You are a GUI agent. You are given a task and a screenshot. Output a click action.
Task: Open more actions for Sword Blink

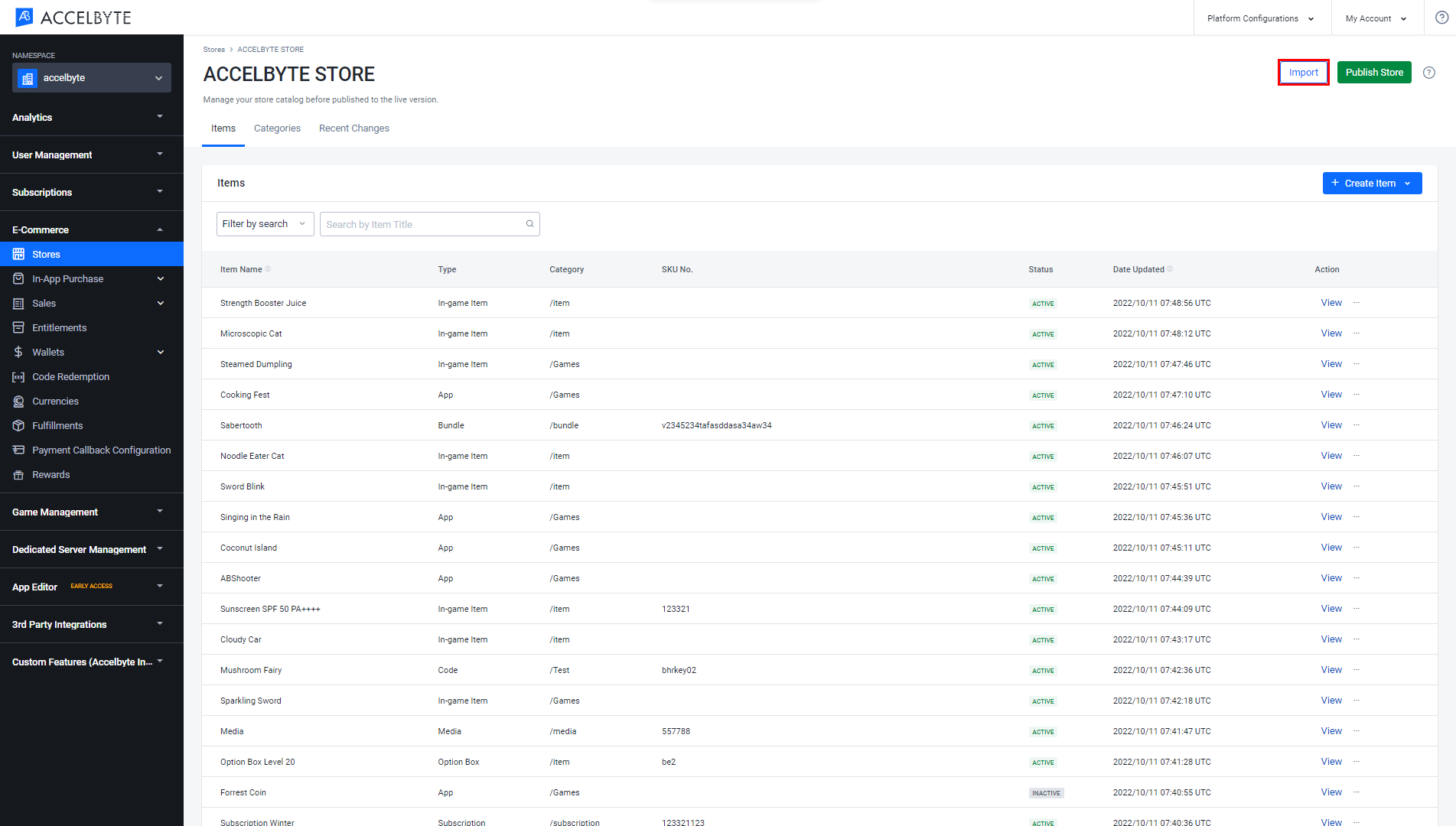[1357, 486]
